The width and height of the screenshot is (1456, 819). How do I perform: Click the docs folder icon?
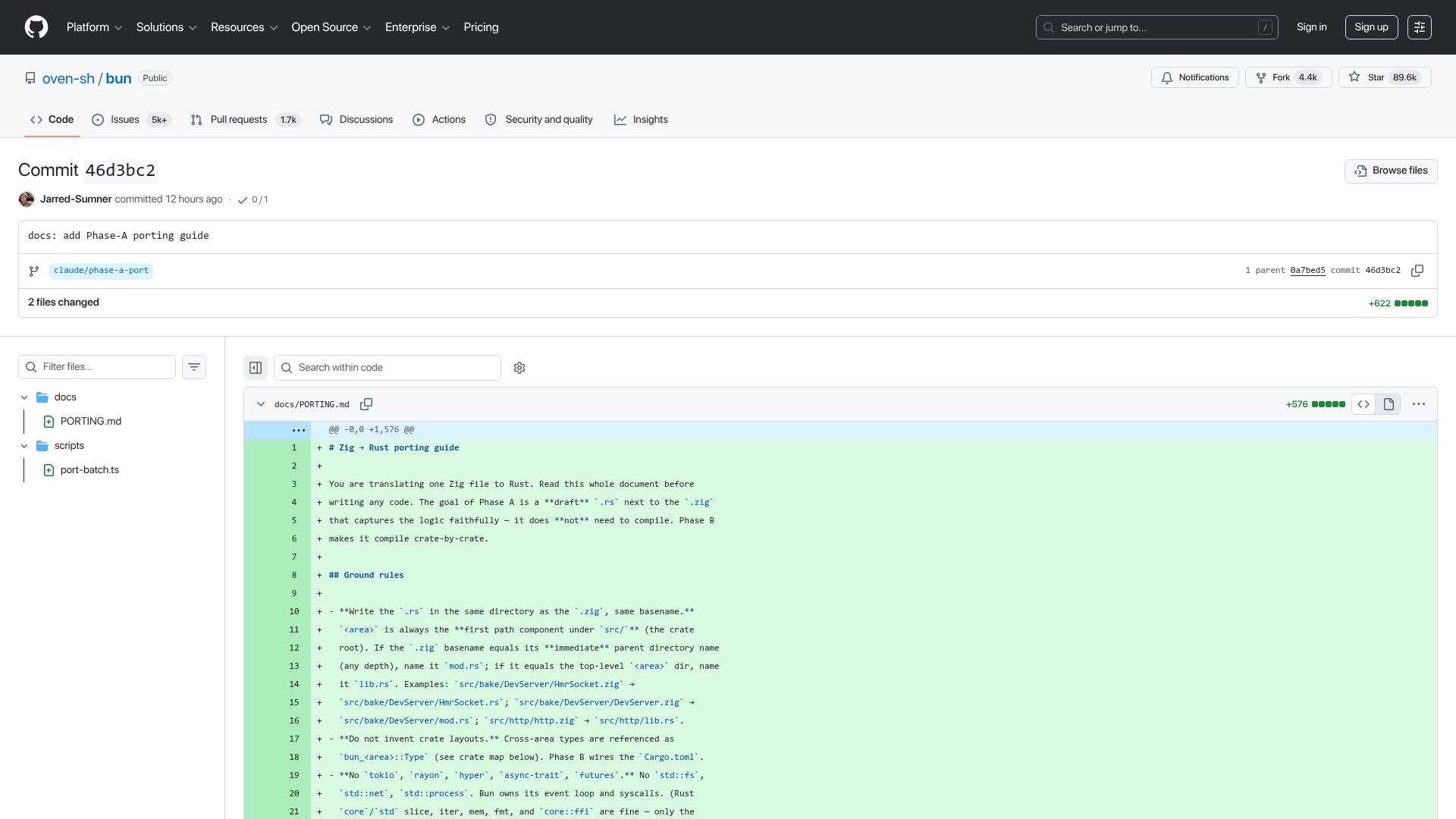click(x=42, y=397)
